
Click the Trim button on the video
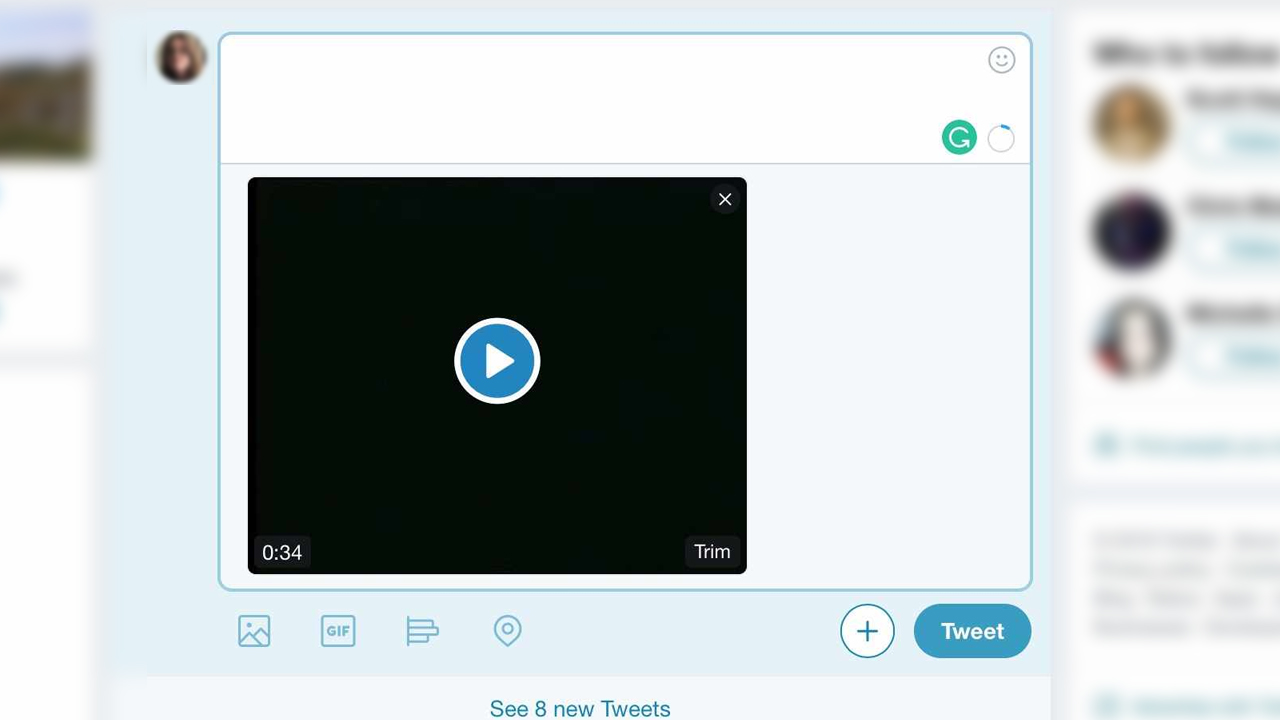(712, 552)
